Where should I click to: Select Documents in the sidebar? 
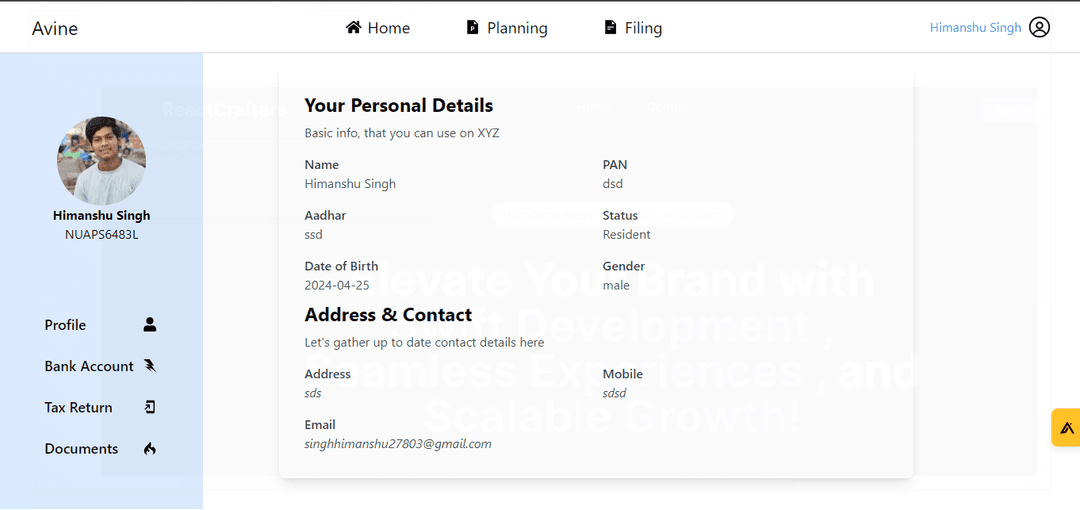click(x=81, y=449)
